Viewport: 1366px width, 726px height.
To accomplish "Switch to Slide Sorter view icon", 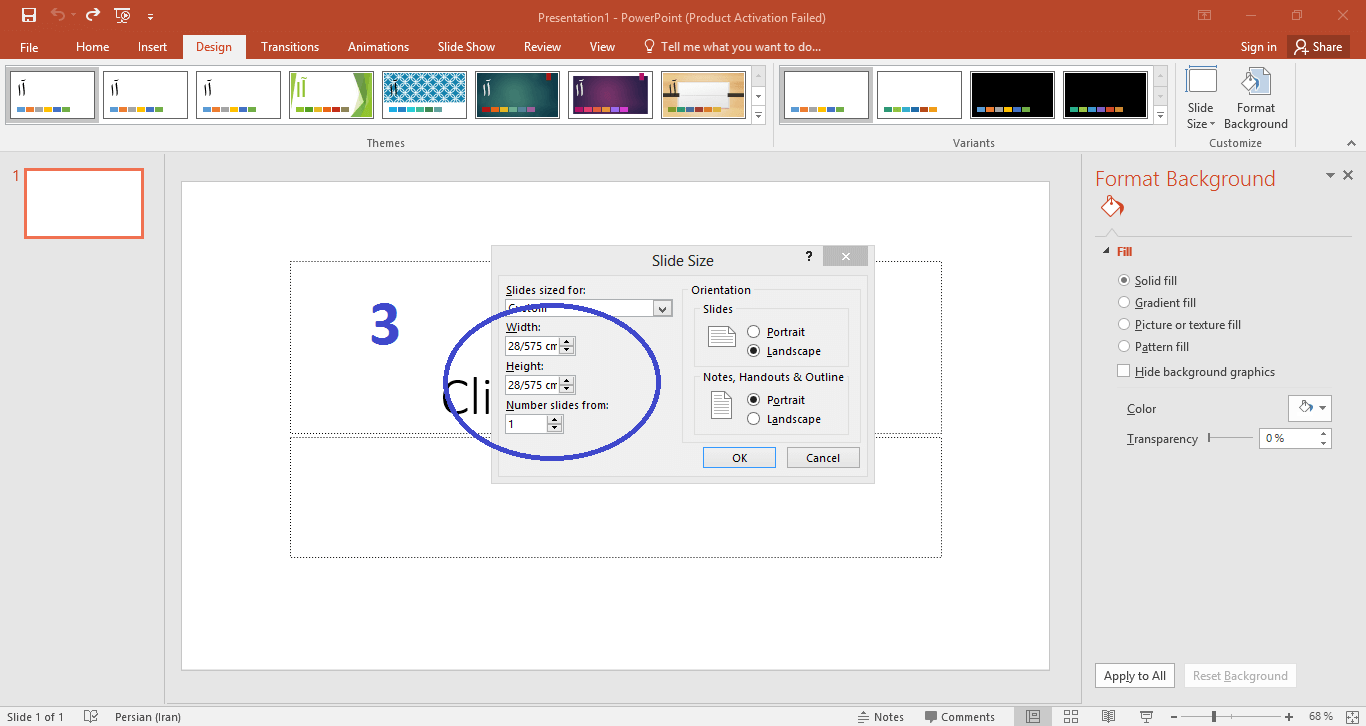I will [1071, 716].
